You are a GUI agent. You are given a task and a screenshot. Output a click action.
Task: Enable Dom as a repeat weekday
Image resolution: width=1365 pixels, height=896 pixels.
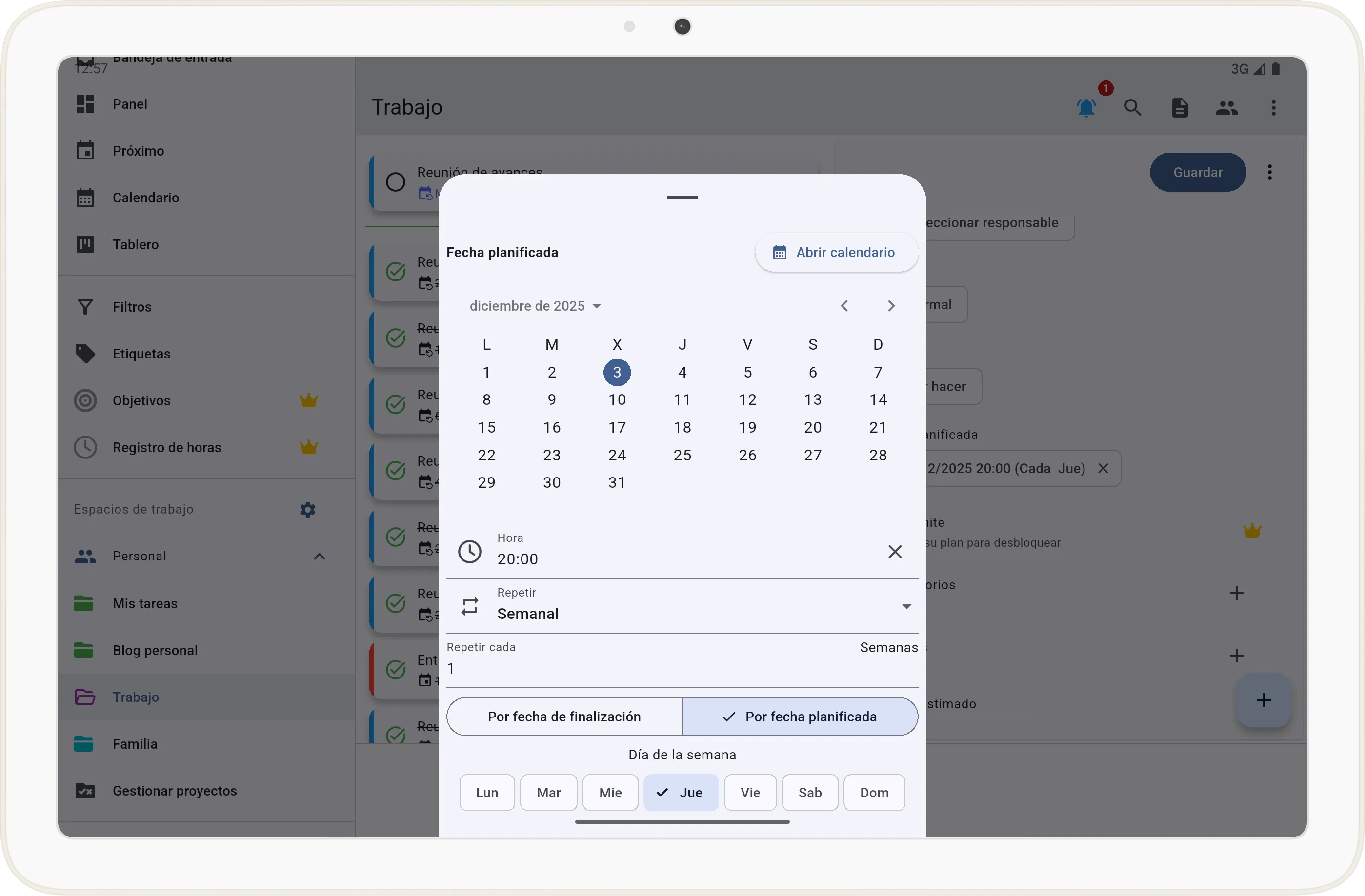click(x=873, y=792)
